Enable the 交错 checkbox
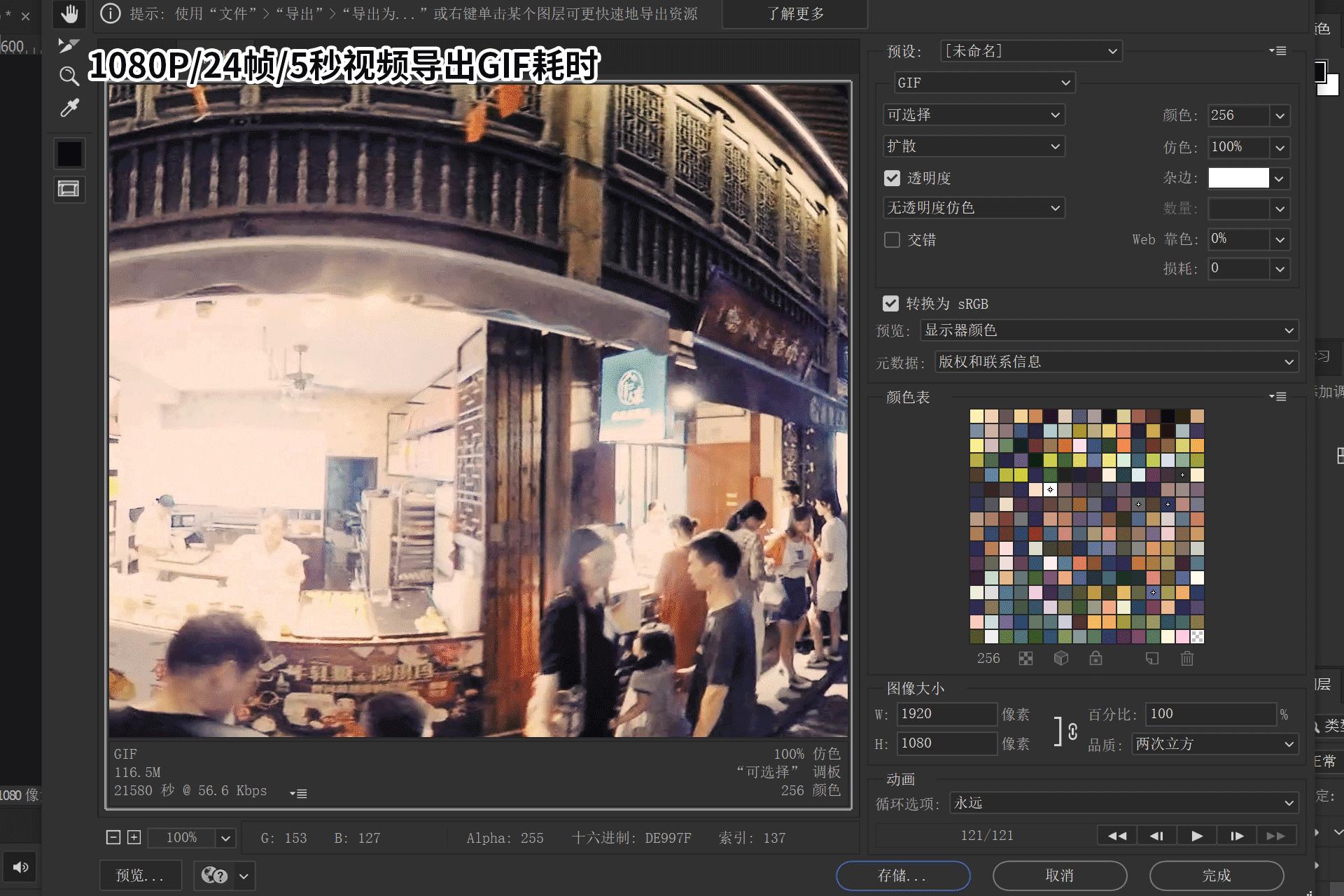 tap(892, 240)
